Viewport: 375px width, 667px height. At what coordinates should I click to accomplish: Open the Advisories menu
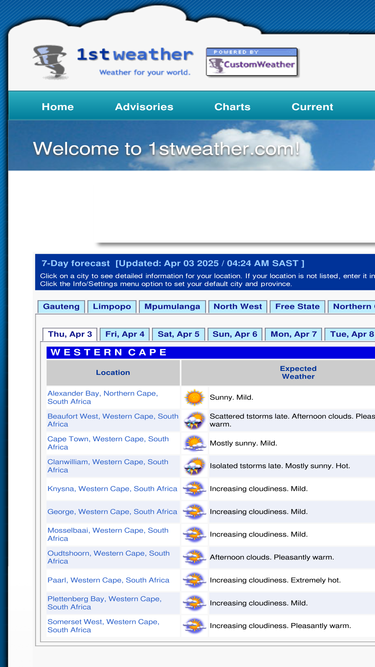144,107
